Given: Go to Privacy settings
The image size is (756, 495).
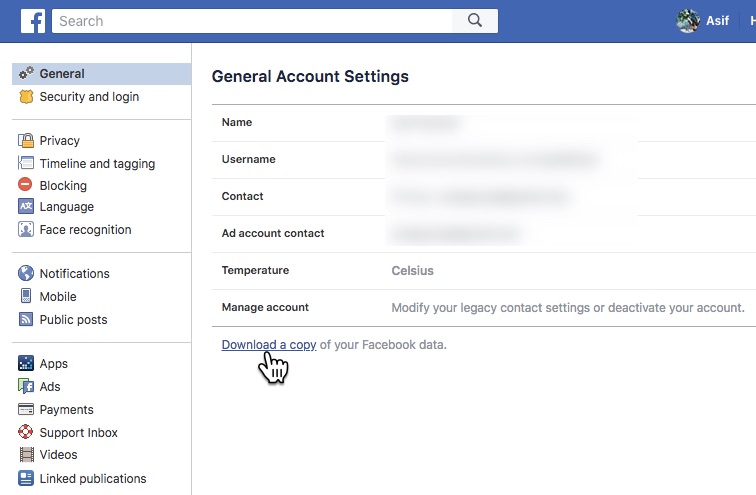Looking at the screenshot, I should pos(60,141).
